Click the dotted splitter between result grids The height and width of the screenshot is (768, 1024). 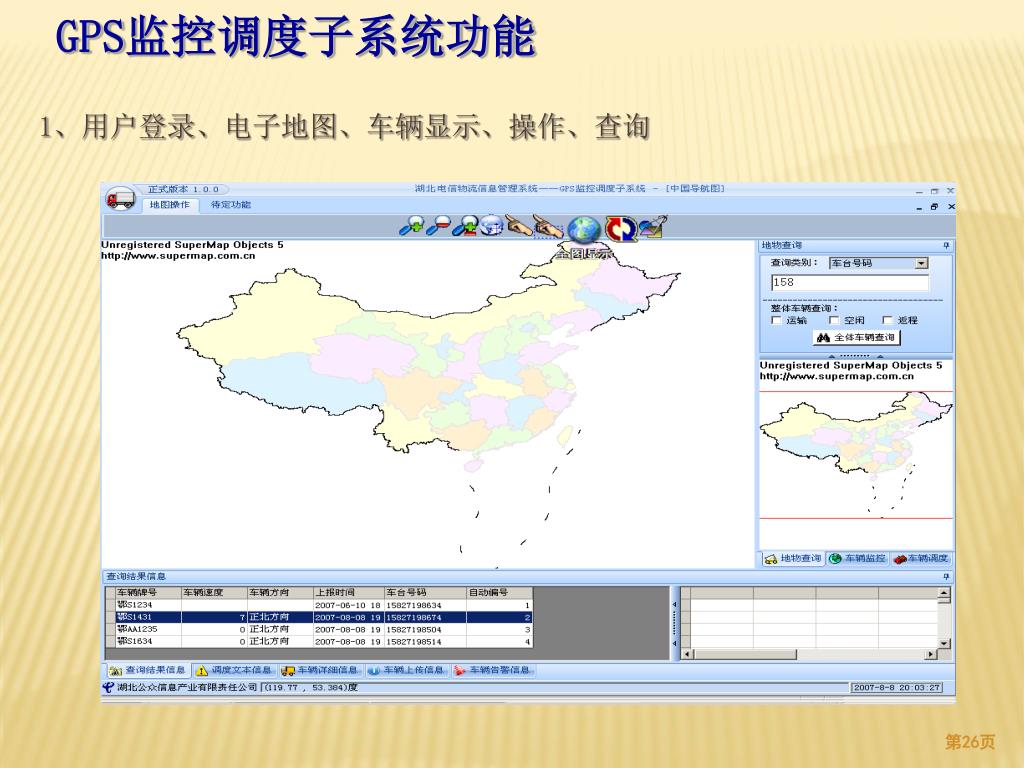pos(674,623)
